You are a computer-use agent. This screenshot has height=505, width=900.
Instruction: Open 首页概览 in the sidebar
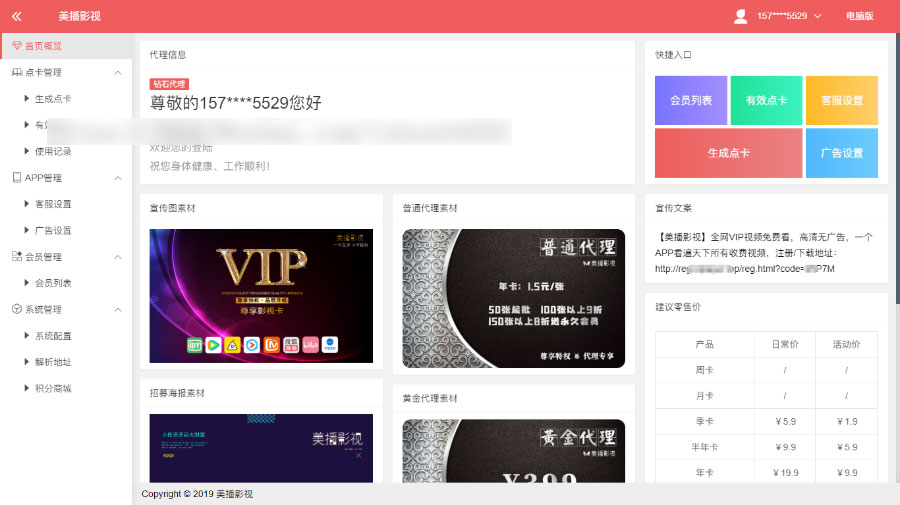pyautogui.click(x=66, y=46)
